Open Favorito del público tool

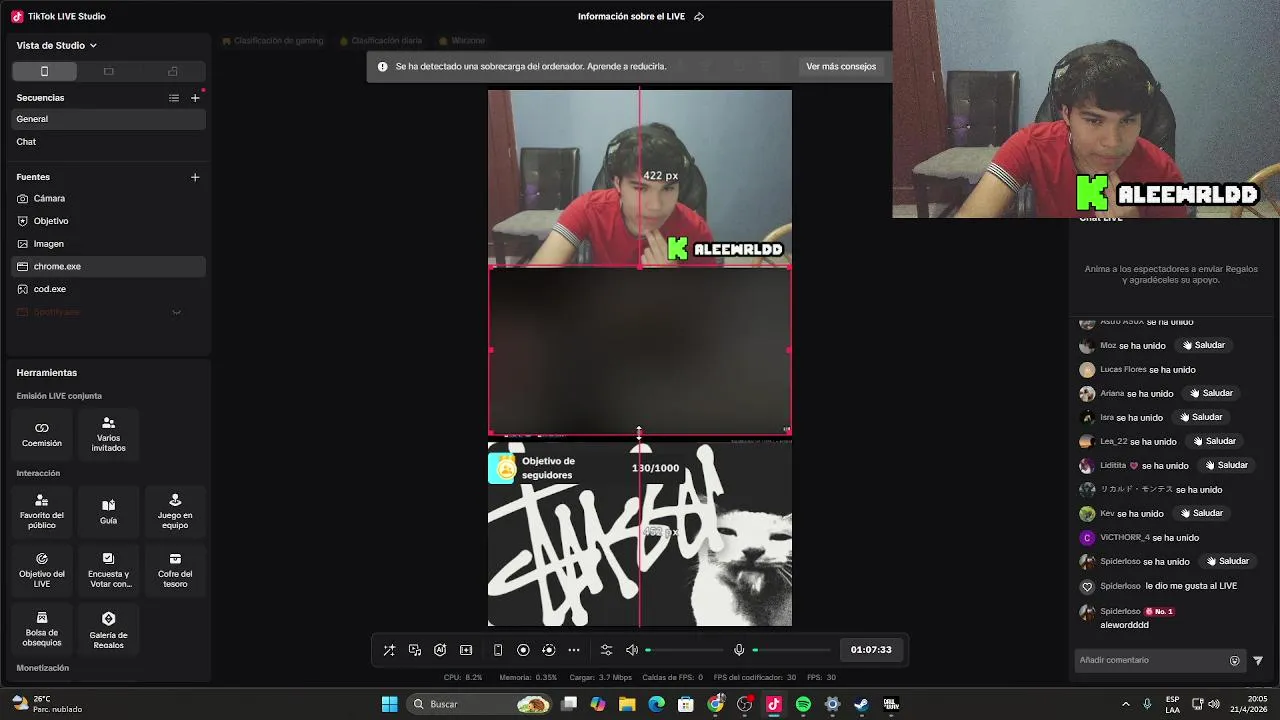[x=42, y=511]
